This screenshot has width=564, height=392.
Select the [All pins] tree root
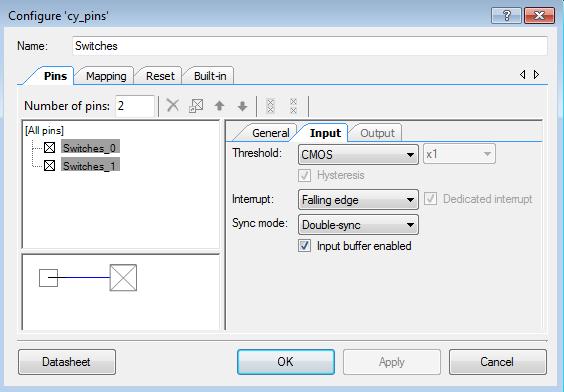44,130
